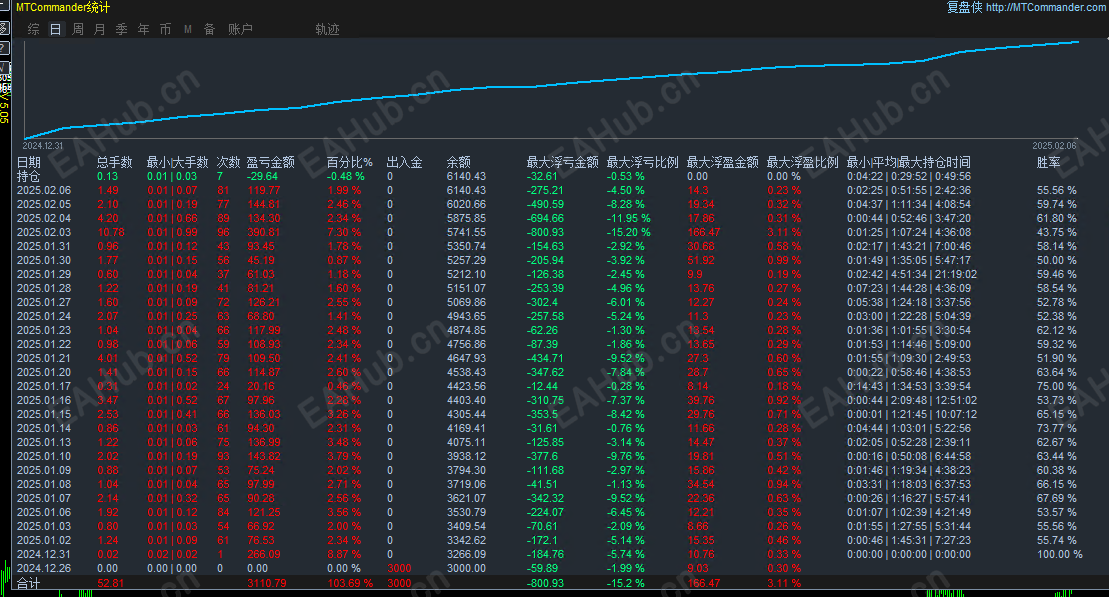Click the MTCommander统计 panel title

63,7
